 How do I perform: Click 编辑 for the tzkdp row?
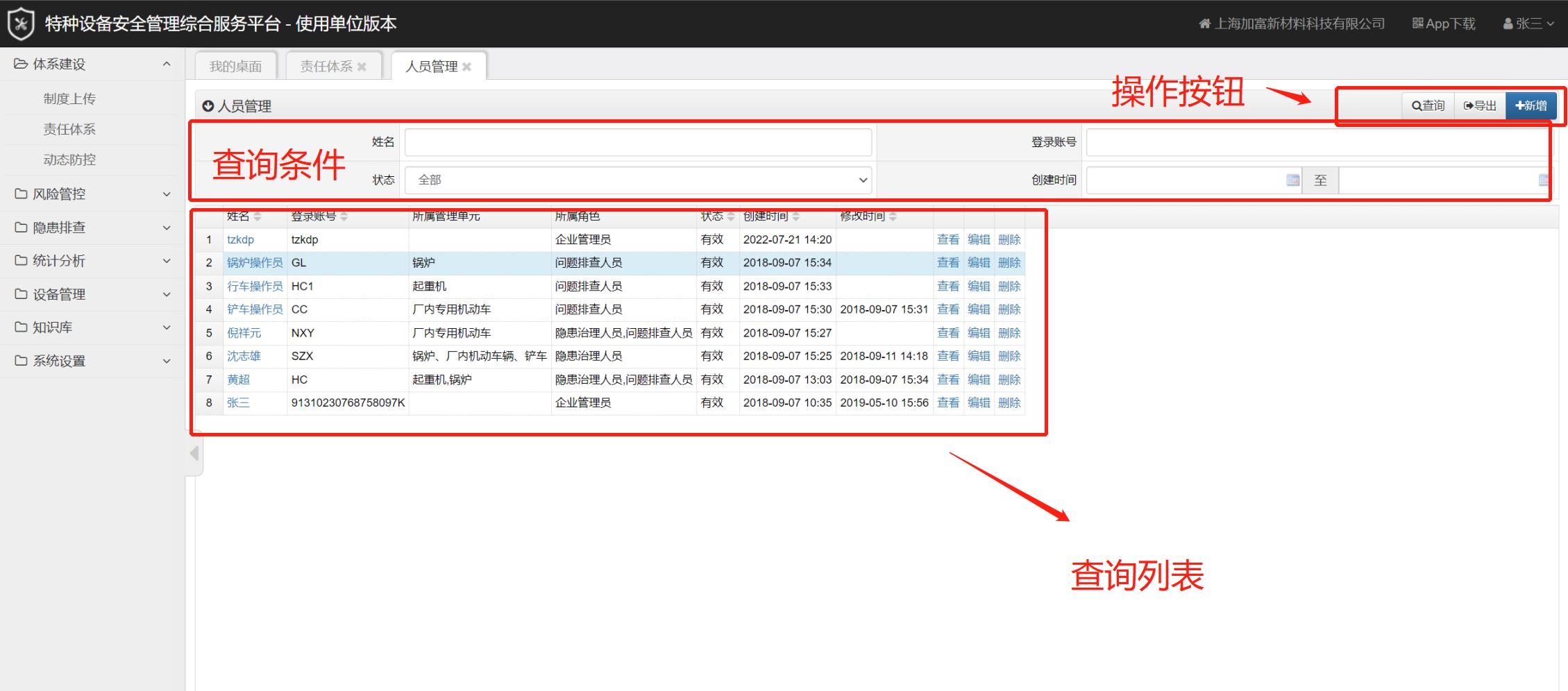979,239
